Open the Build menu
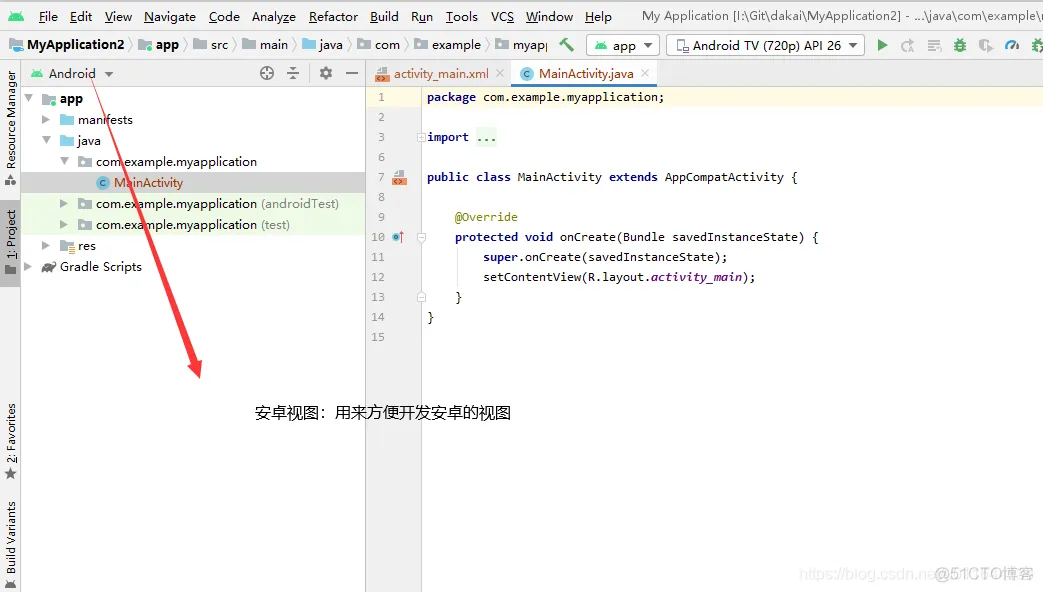This screenshot has height=592, width=1043. tap(384, 17)
